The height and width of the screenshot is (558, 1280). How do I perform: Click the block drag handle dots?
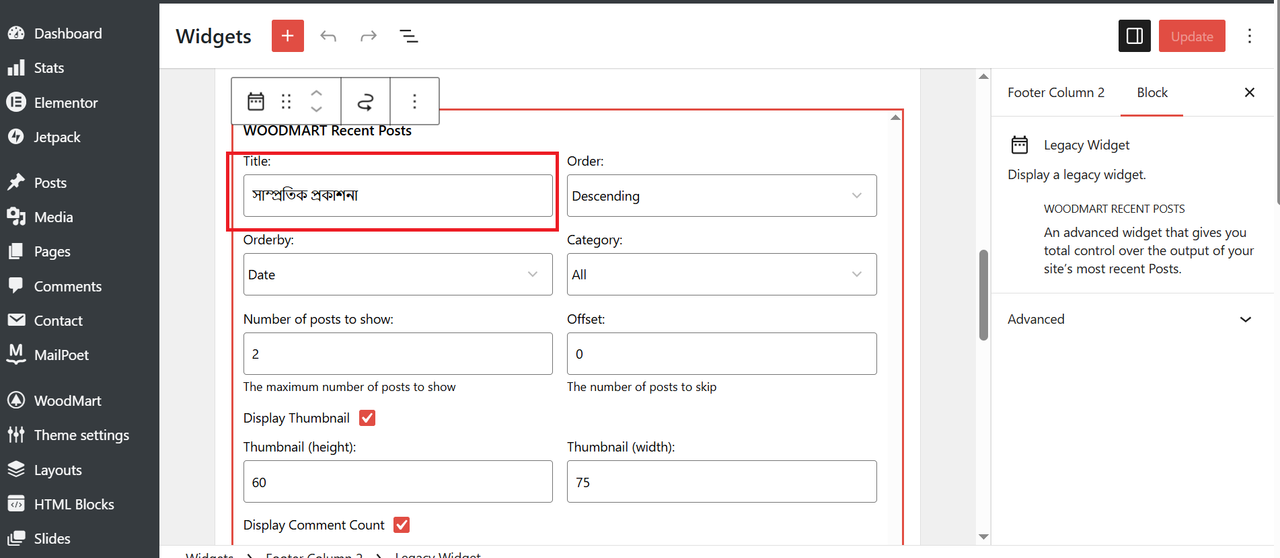click(286, 101)
